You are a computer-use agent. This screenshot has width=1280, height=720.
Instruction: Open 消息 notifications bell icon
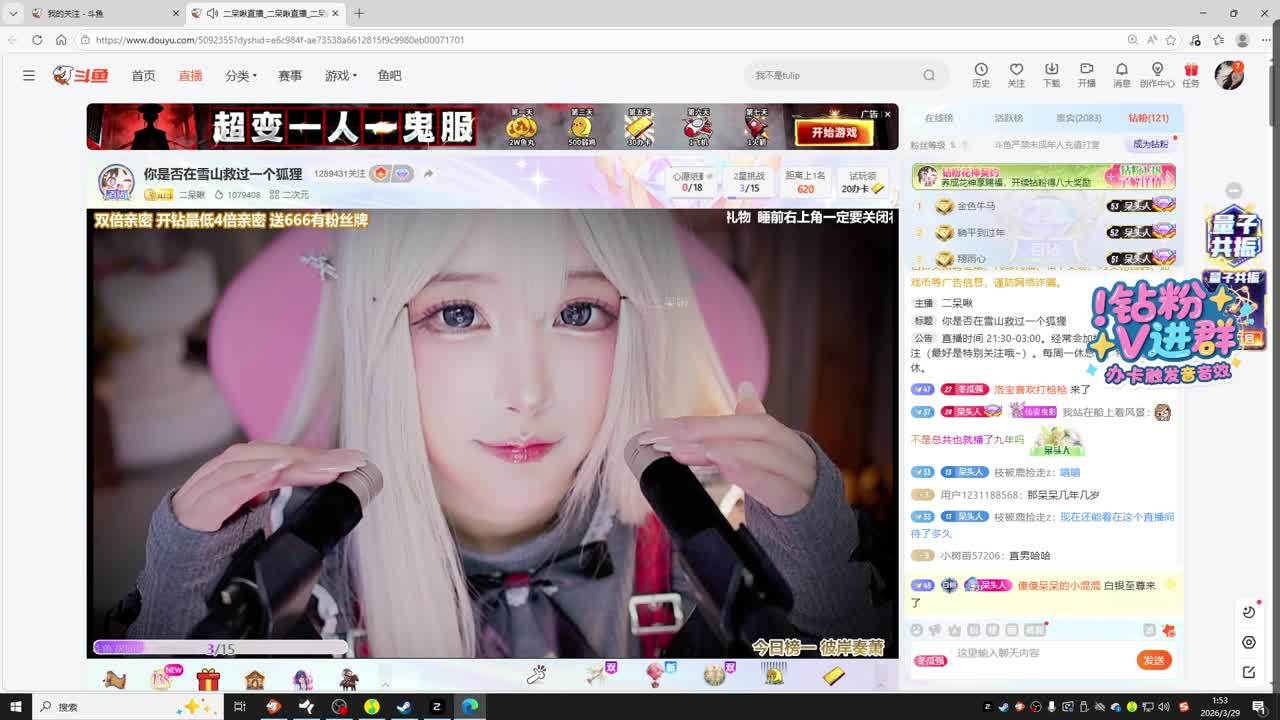[x=1121, y=74]
